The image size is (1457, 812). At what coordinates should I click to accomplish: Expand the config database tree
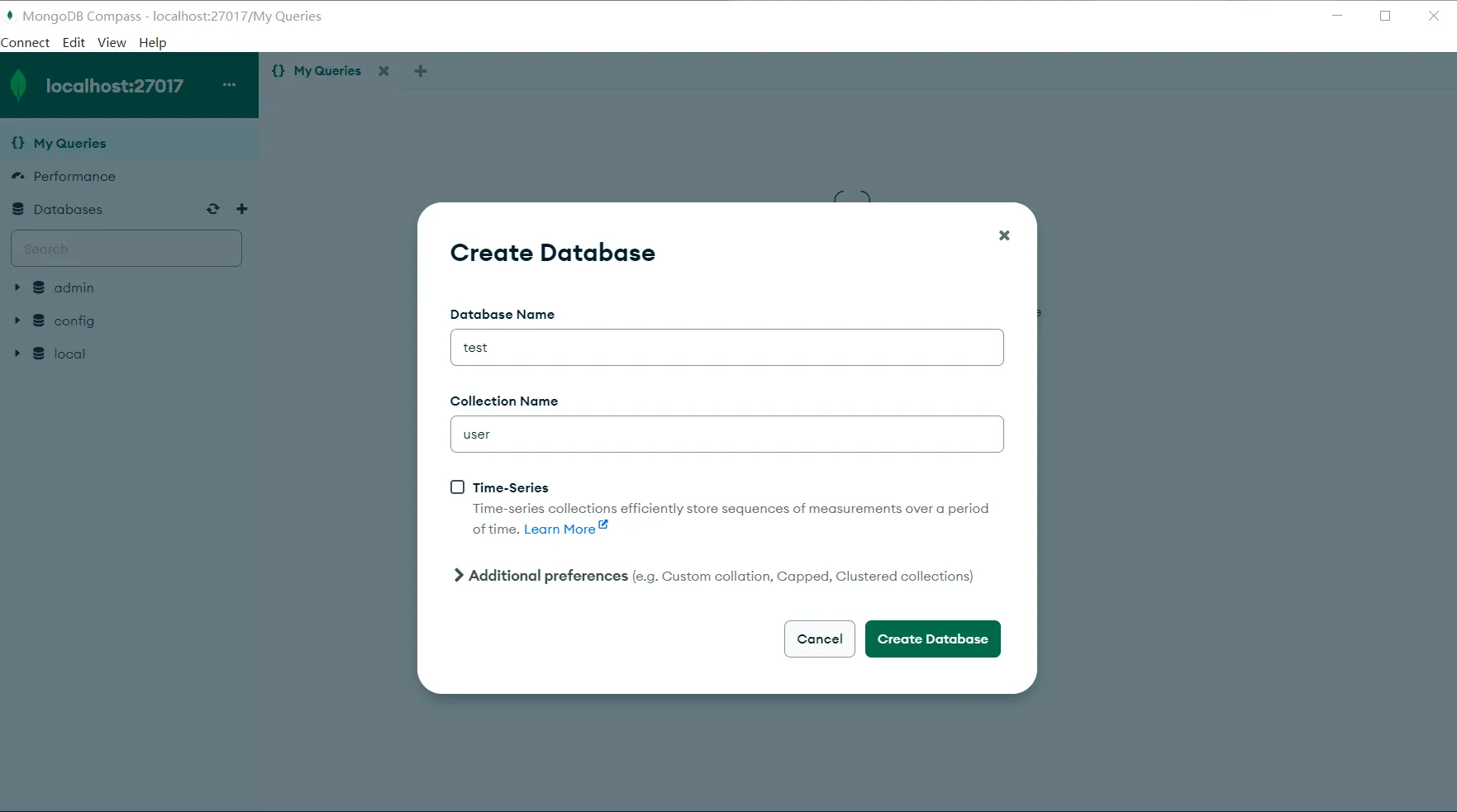pos(17,321)
